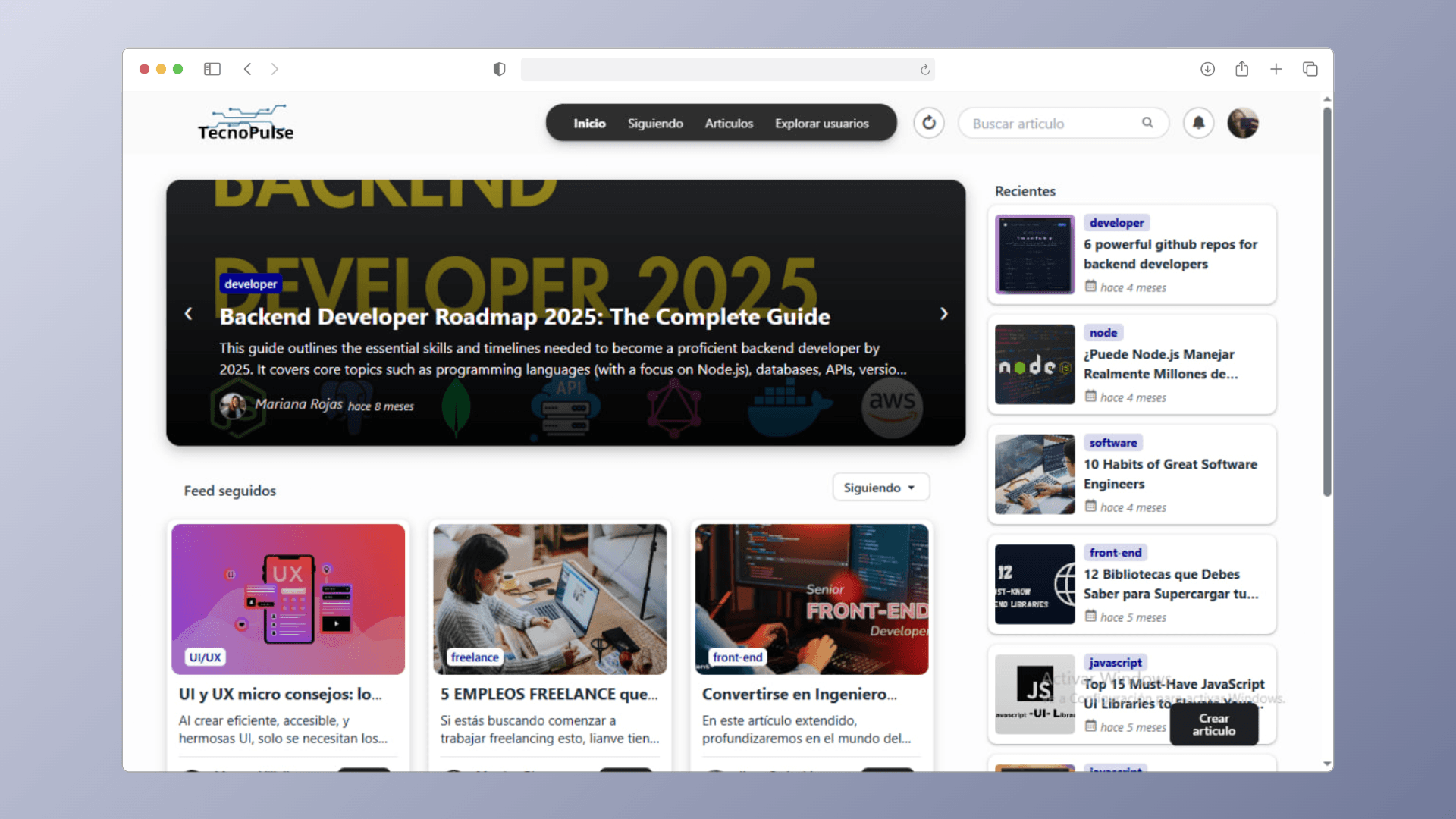The width and height of the screenshot is (1456, 819).
Task: Open a new tab with the plus icon
Action: pos(1276,69)
